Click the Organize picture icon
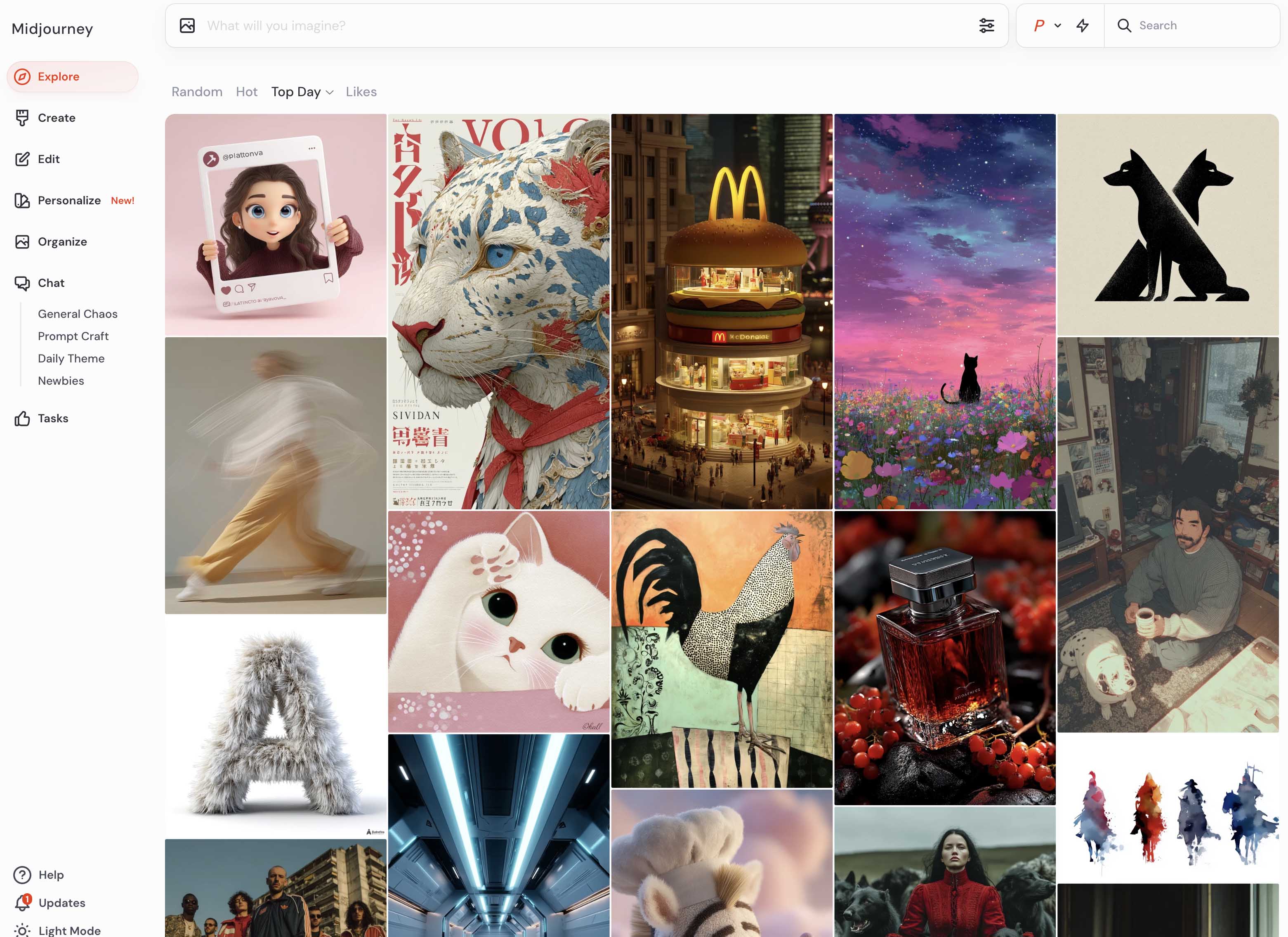The height and width of the screenshot is (937, 1288). (x=22, y=242)
